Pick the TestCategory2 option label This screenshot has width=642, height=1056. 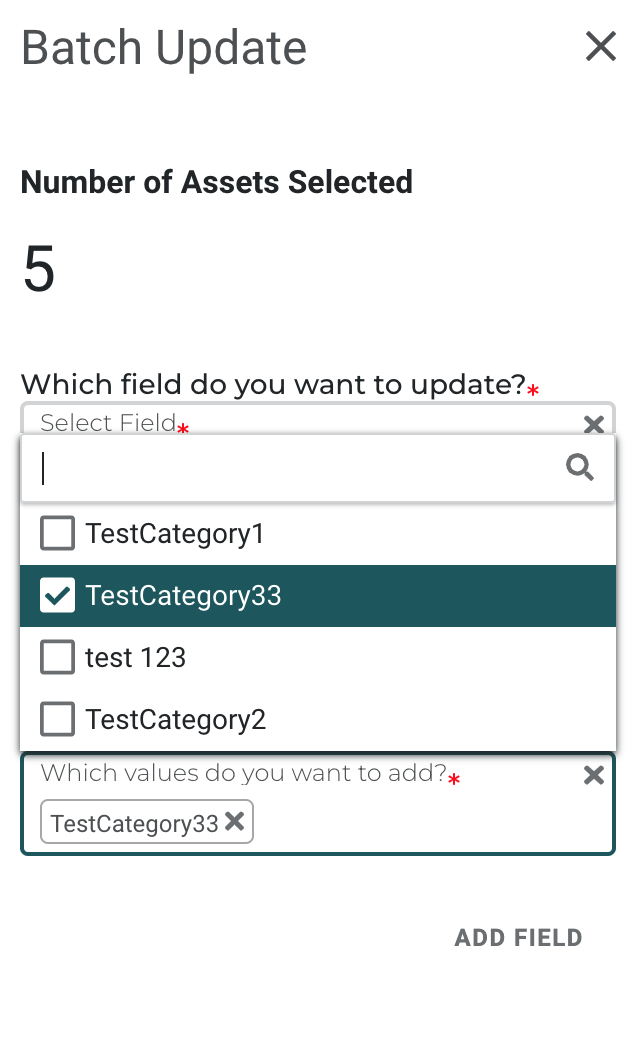[x=175, y=720]
